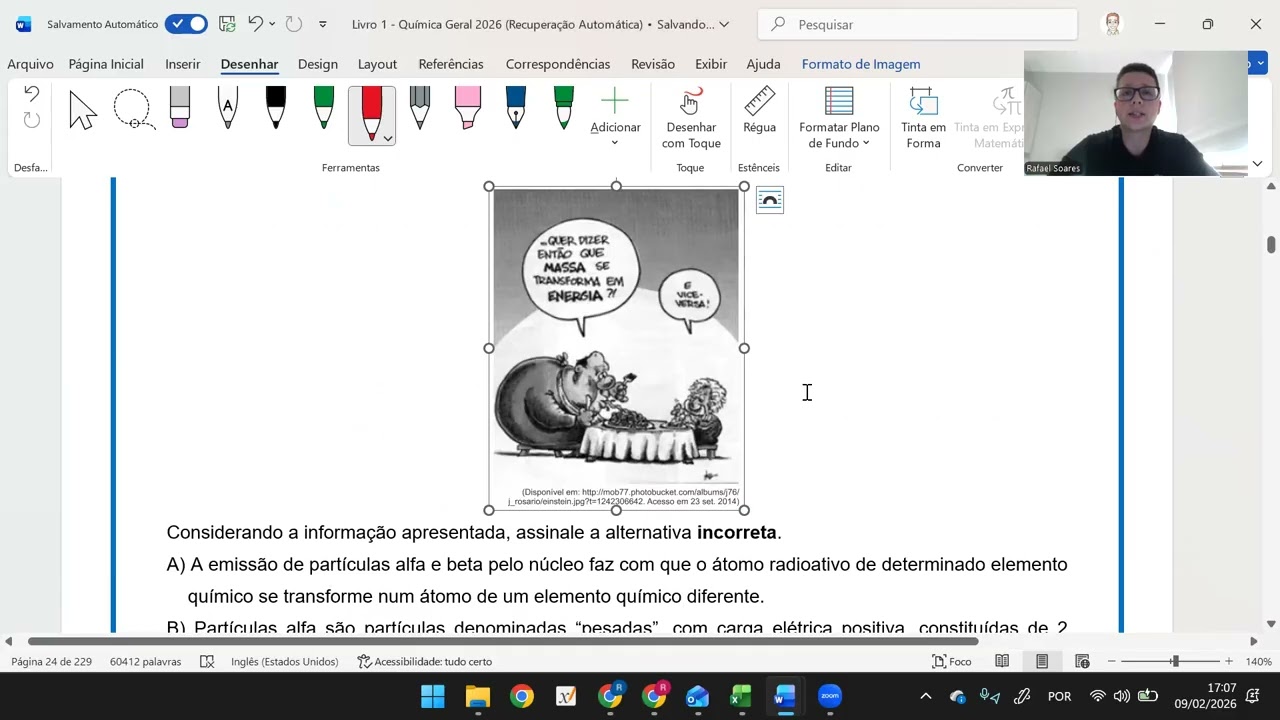This screenshot has width=1280, height=720.
Task: Toggle Desenhar com Toque
Action: (x=691, y=118)
